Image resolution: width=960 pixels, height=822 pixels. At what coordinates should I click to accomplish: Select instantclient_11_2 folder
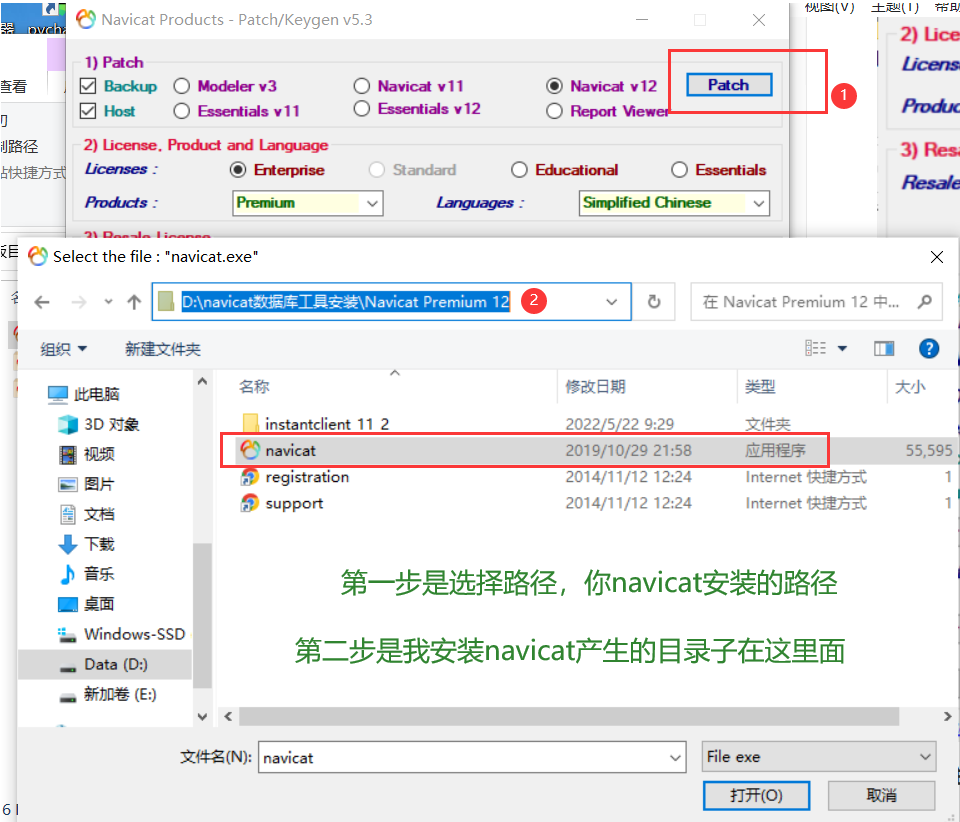(315, 424)
